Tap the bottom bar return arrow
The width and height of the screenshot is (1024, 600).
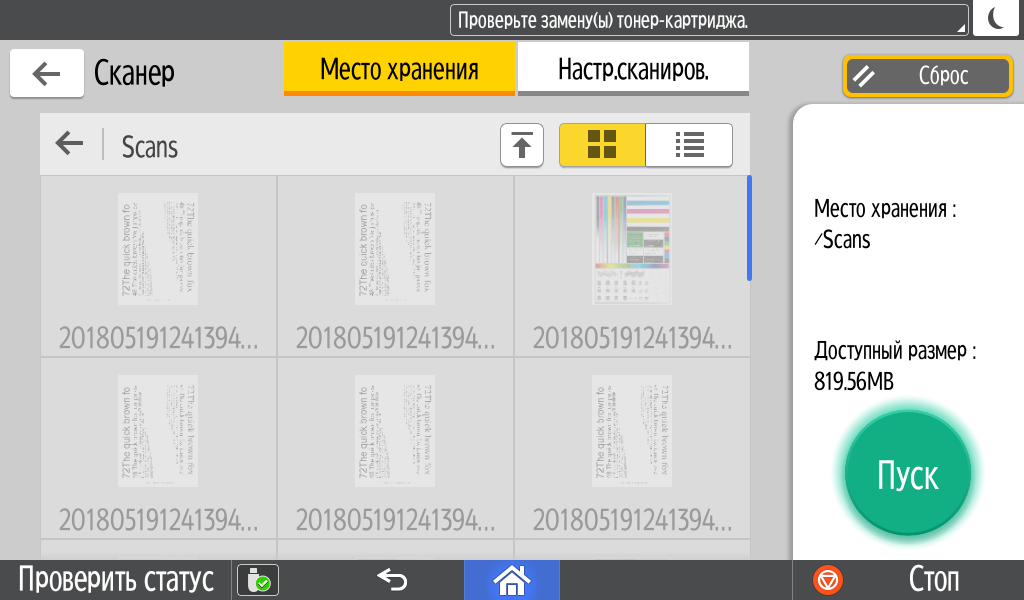(x=392, y=579)
